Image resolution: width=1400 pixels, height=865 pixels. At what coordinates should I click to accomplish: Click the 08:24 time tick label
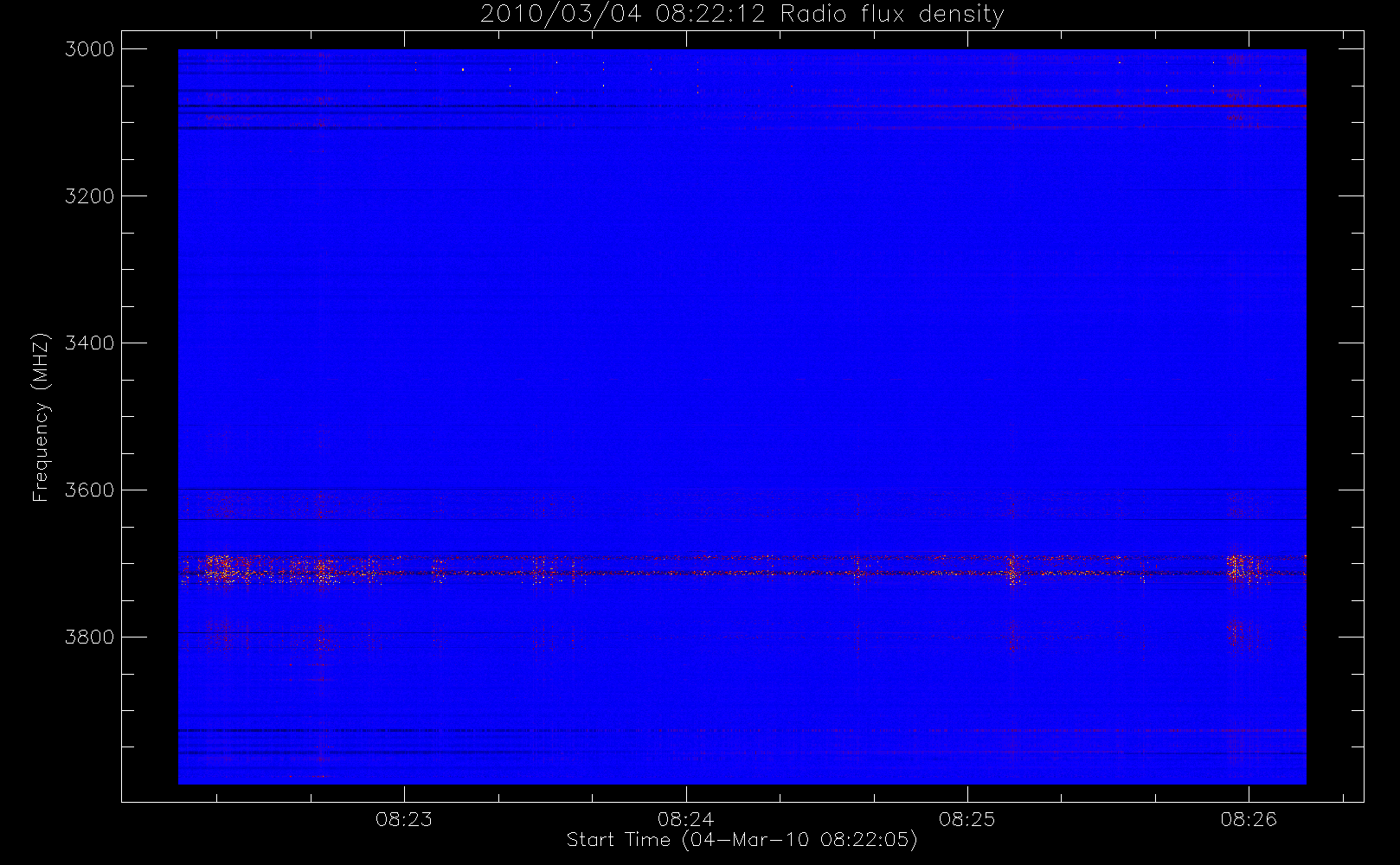click(685, 819)
